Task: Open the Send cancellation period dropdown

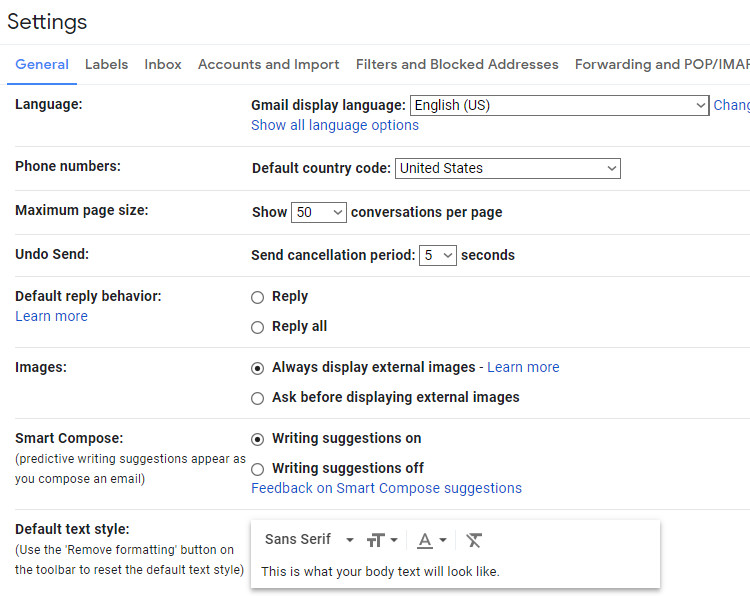Action: (x=438, y=255)
